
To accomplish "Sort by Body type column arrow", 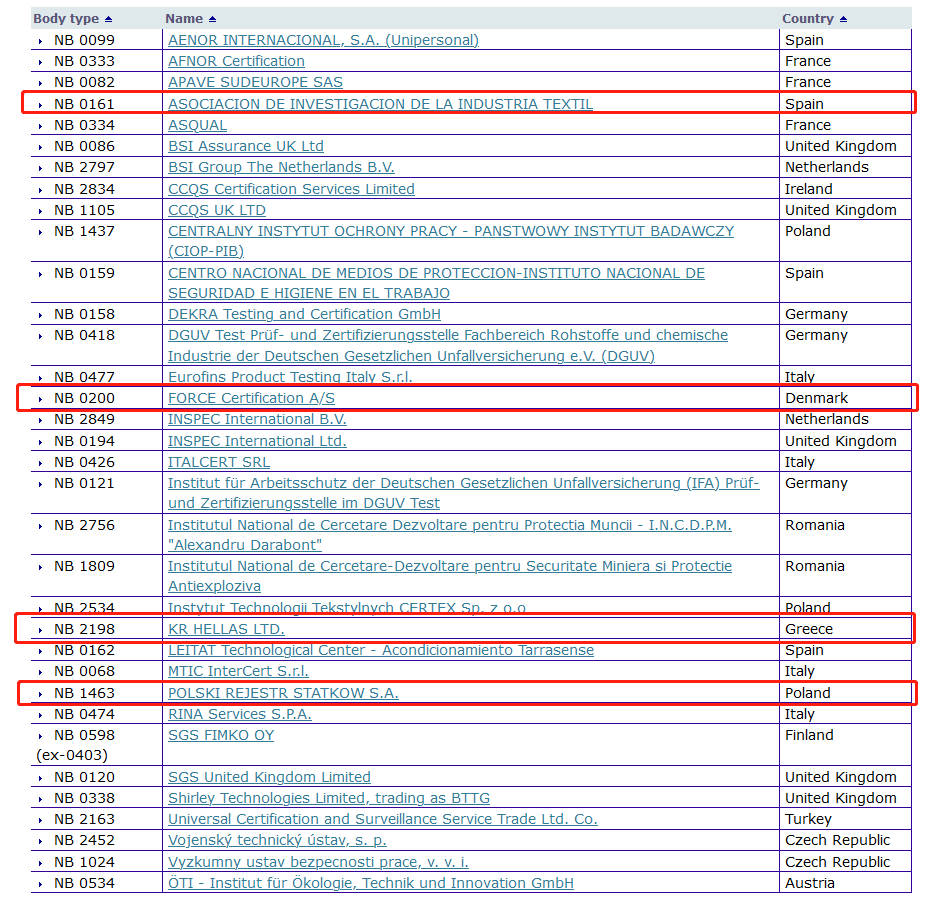I will pyautogui.click(x=108, y=19).
